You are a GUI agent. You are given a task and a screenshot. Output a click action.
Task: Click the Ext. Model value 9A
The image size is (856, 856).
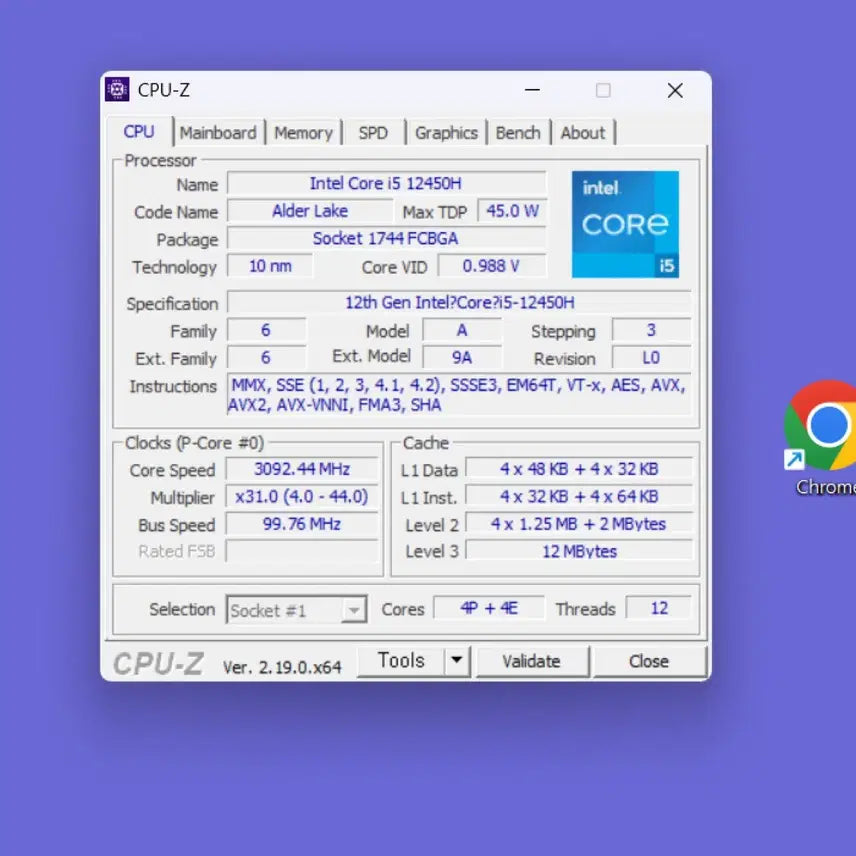coord(462,358)
